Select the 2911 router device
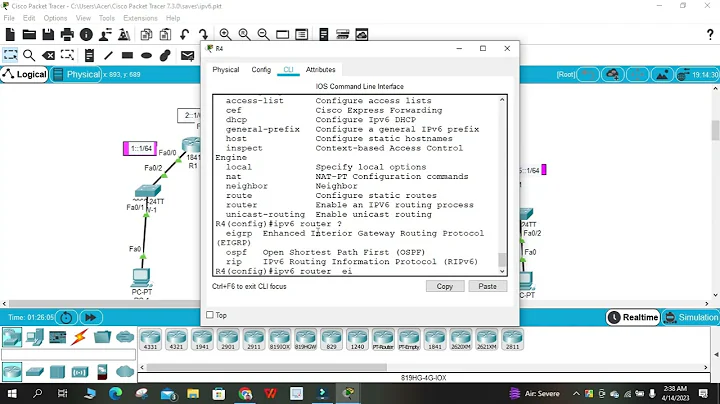 coord(254,340)
